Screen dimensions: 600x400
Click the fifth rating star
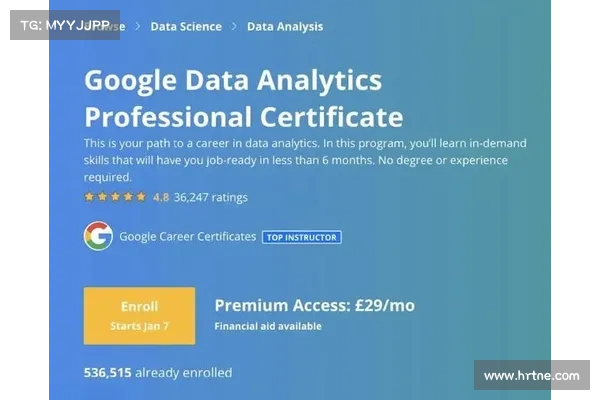pyautogui.click(x=141, y=197)
